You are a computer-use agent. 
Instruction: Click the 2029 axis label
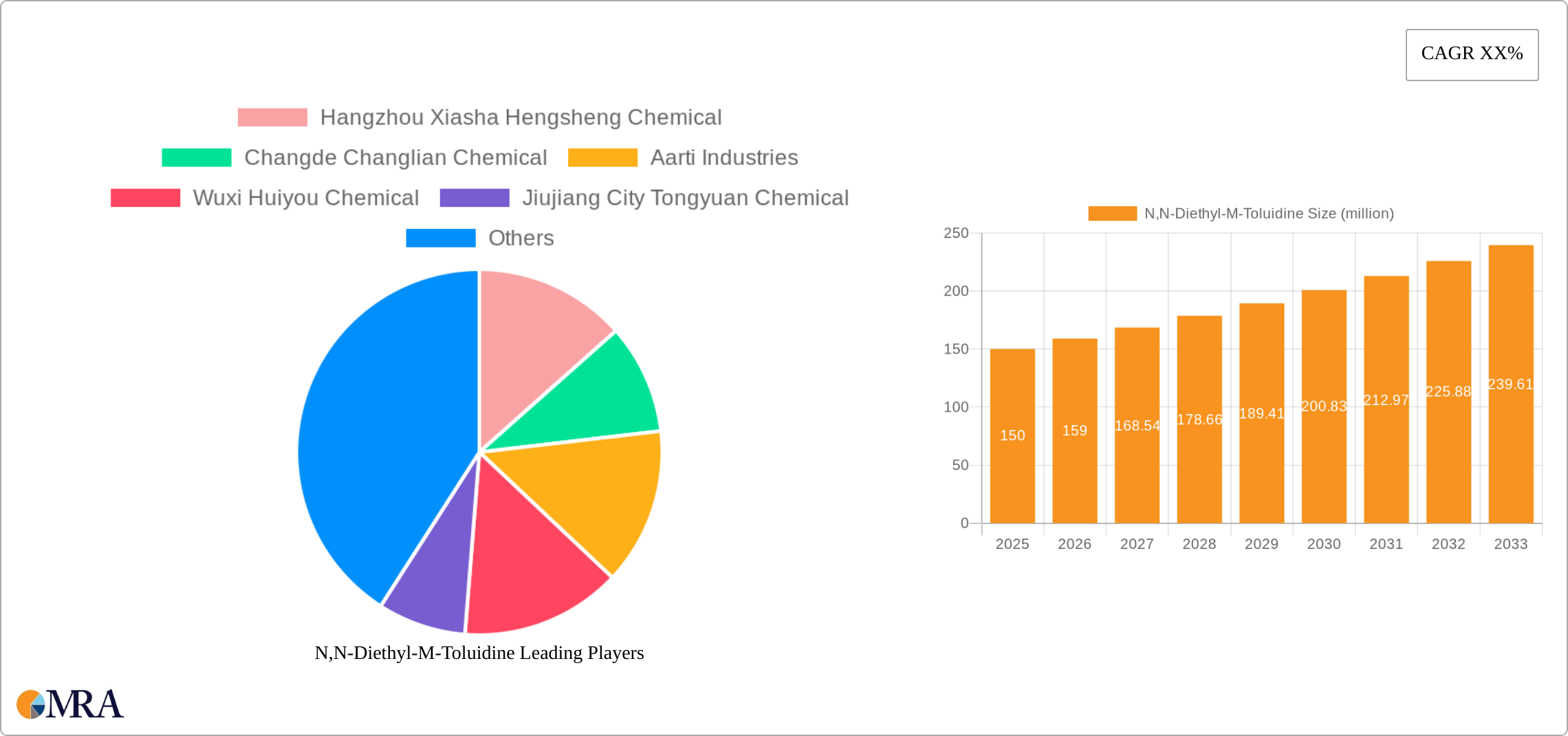pyautogui.click(x=1261, y=544)
